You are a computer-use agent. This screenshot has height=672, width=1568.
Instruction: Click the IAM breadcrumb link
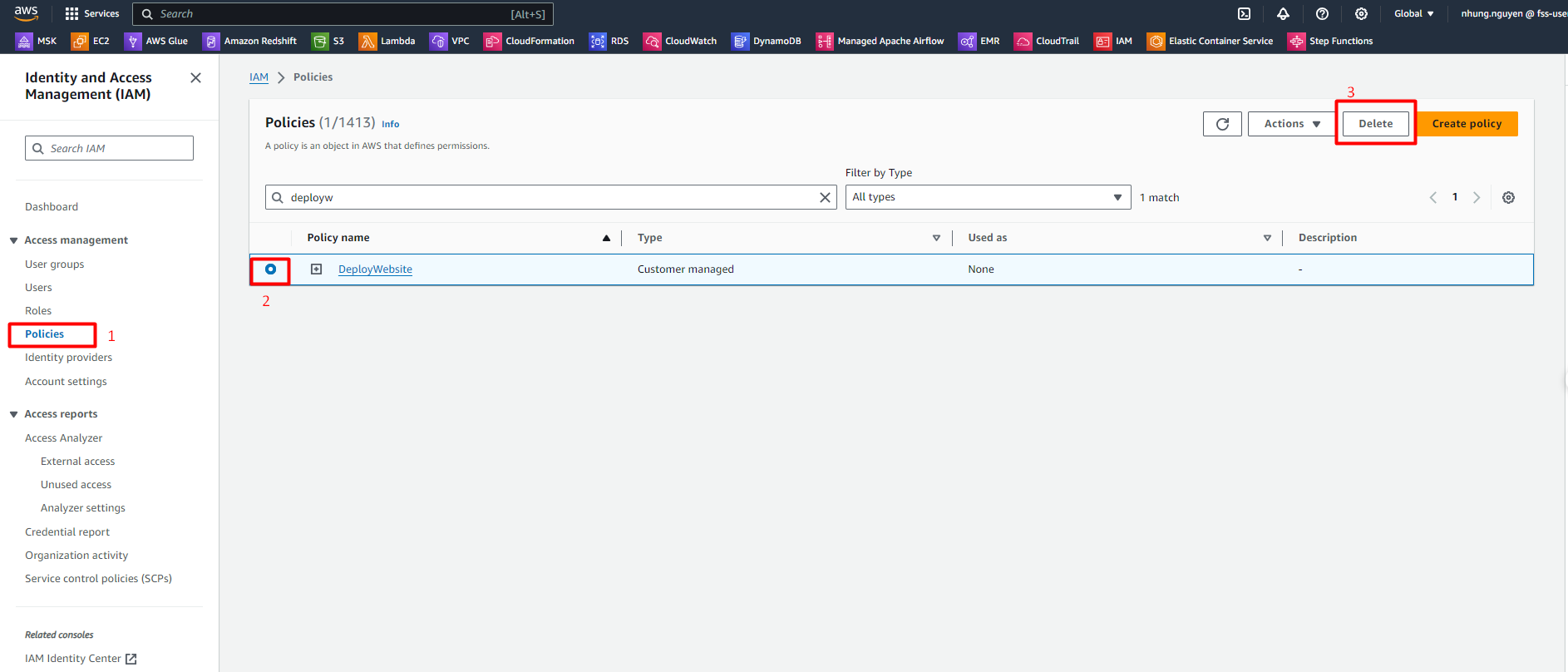259,77
